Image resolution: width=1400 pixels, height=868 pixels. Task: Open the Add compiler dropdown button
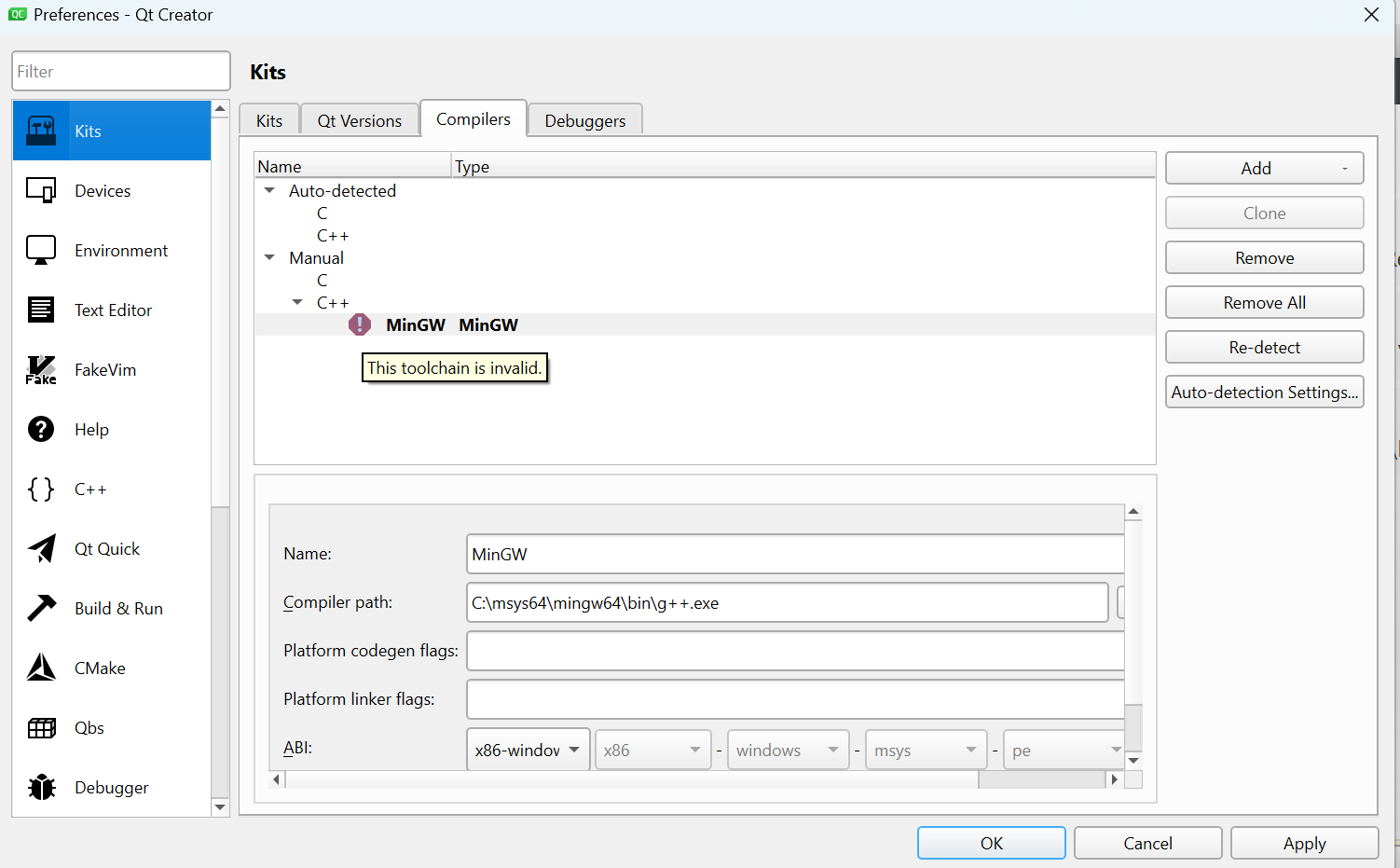[1264, 168]
